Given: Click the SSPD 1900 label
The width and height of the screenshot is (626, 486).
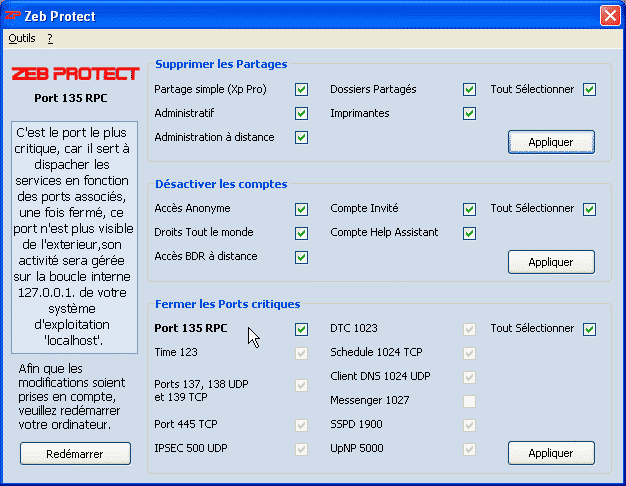Looking at the screenshot, I should click(x=356, y=424).
